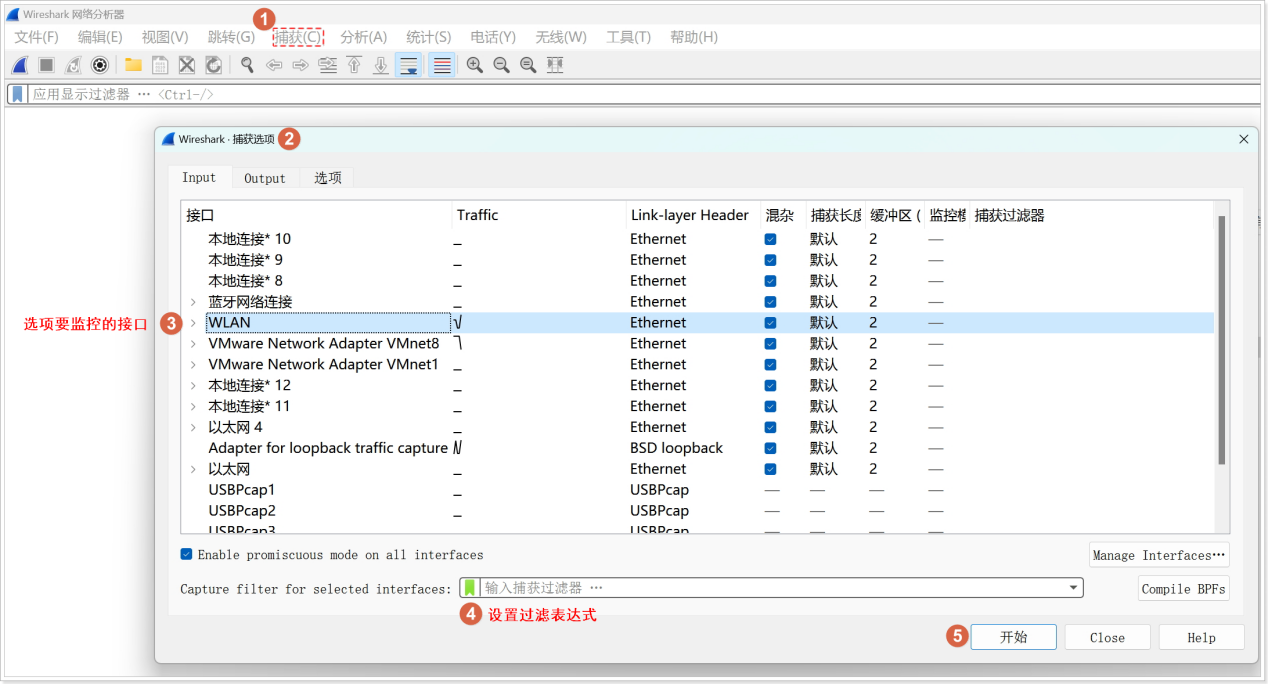Click the capture filter input field
Screen dimensions: 1268x684
772,588
